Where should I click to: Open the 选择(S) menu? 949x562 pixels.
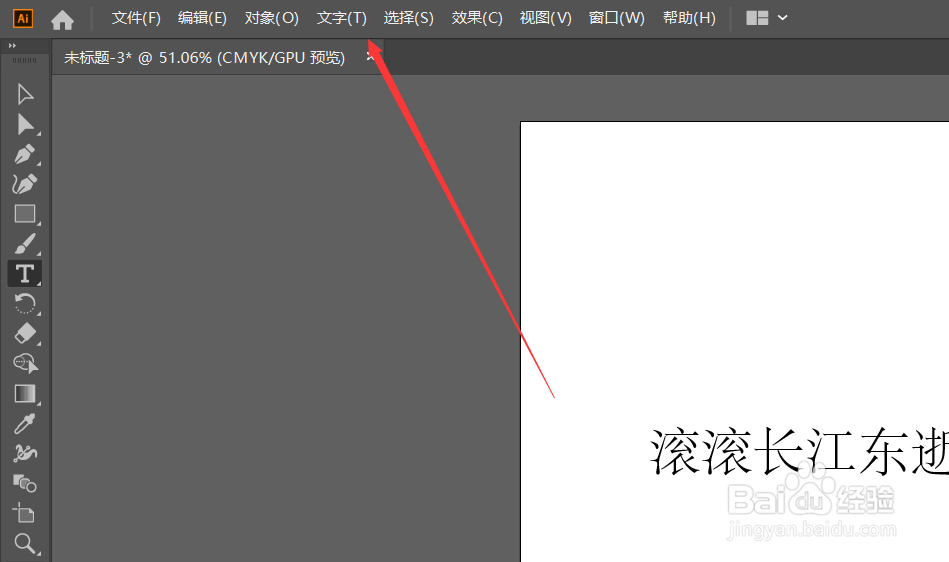(409, 18)
